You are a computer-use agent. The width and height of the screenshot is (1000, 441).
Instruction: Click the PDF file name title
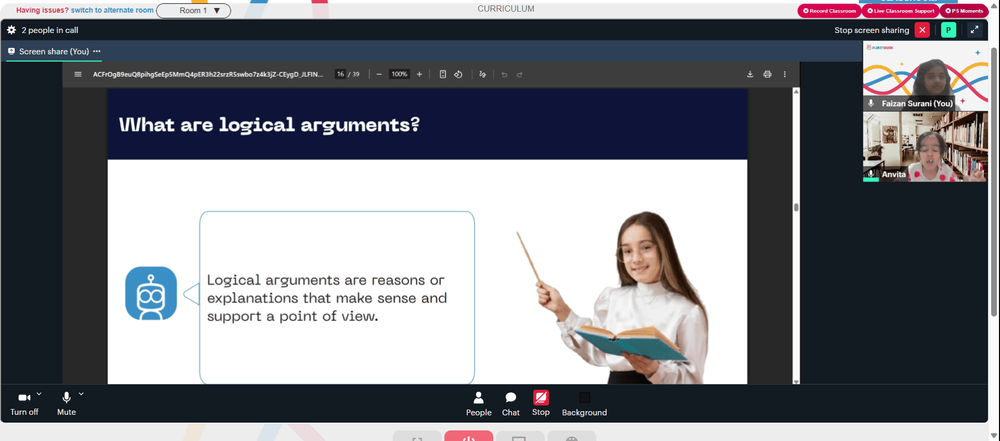click(x=208, y=74)
